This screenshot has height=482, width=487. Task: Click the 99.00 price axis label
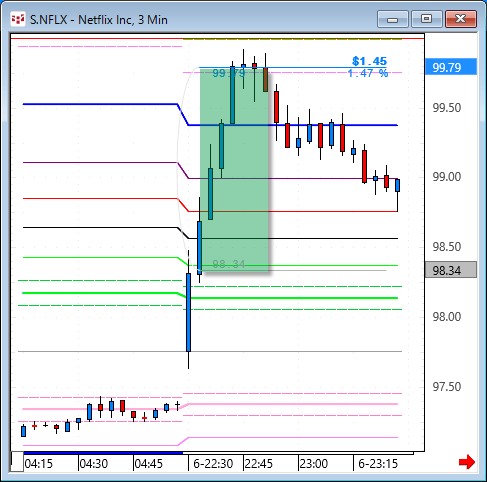447,177
